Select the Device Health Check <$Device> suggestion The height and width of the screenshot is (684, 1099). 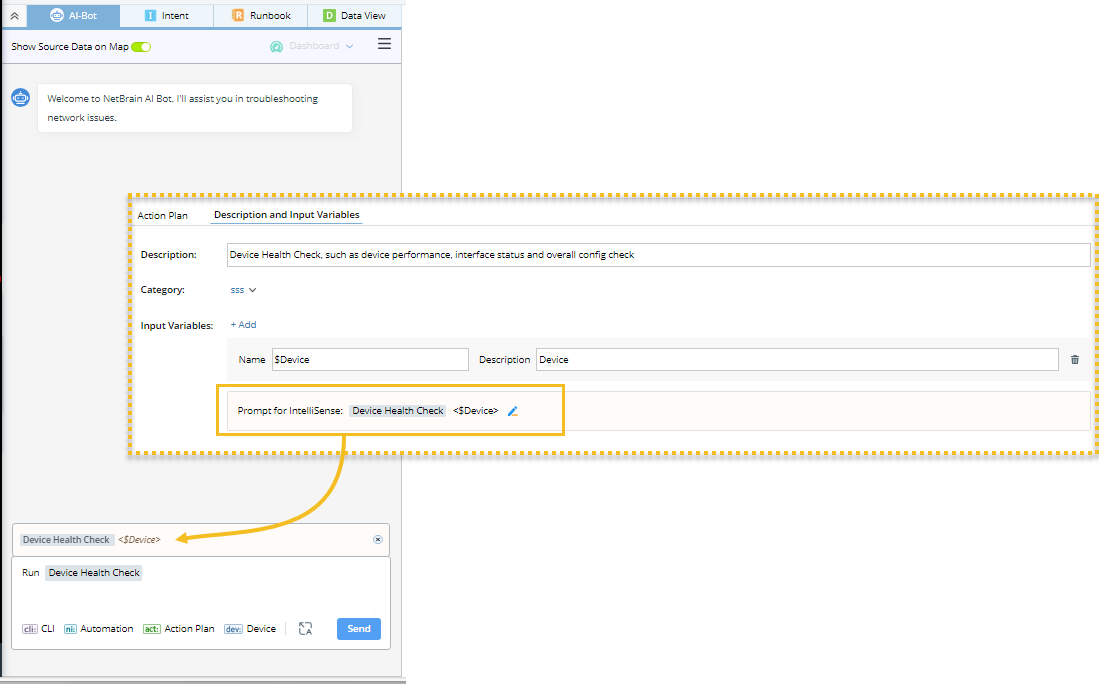point(91,540)
